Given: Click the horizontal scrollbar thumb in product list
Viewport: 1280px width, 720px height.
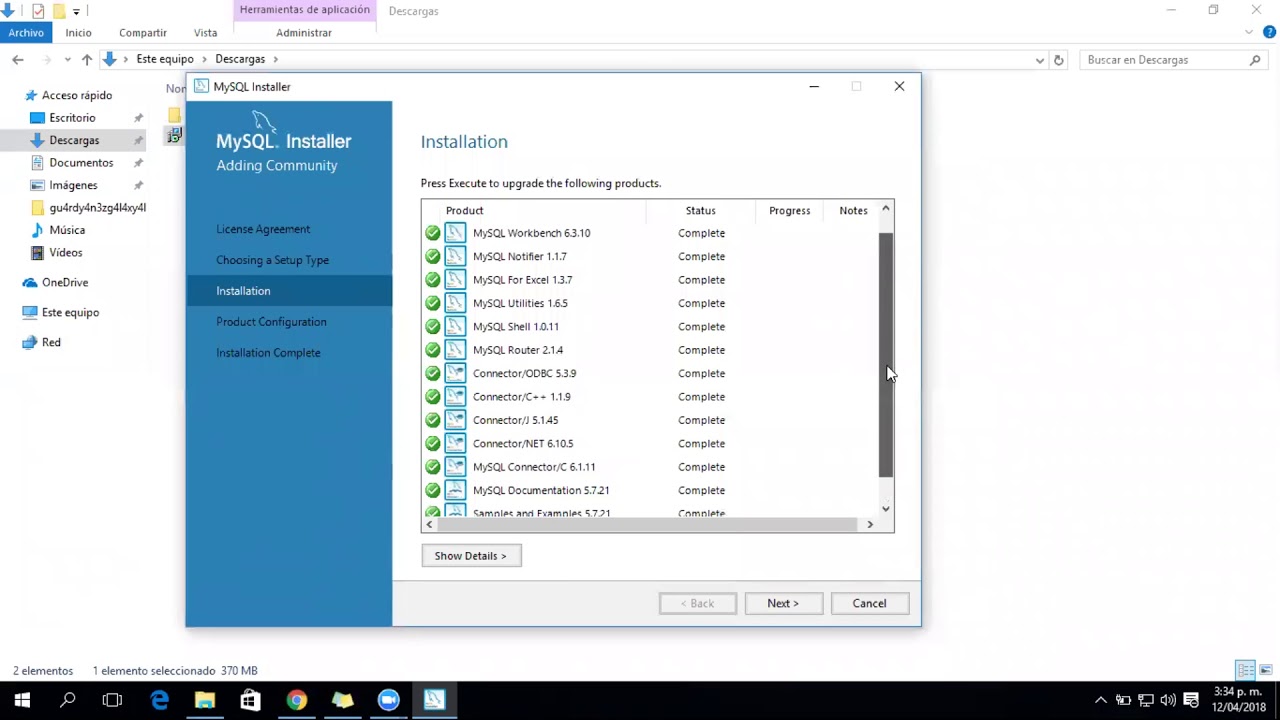Looking at the screenshot, I should (647, 524).
